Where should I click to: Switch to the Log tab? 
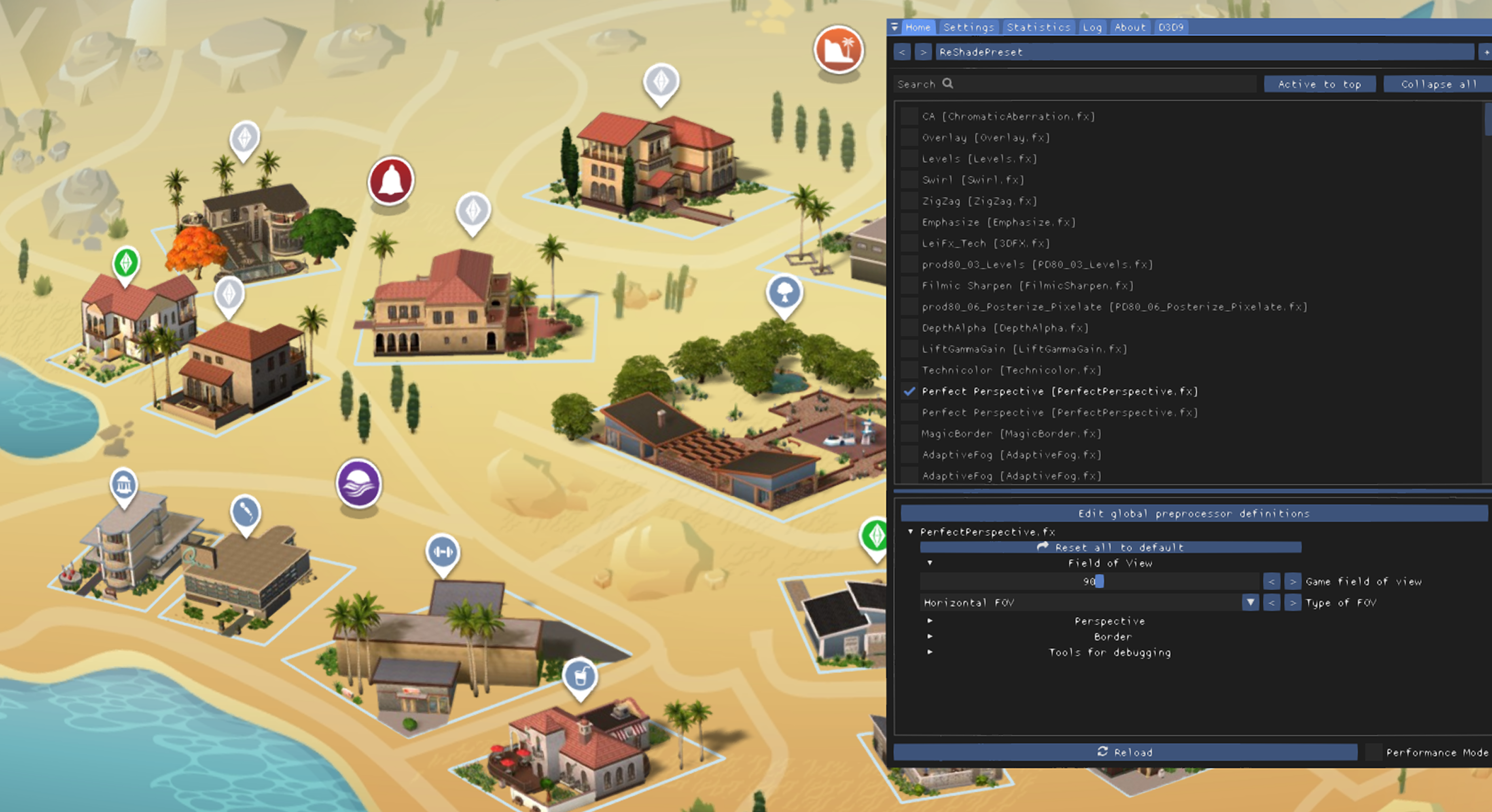tap(1092, 27)
